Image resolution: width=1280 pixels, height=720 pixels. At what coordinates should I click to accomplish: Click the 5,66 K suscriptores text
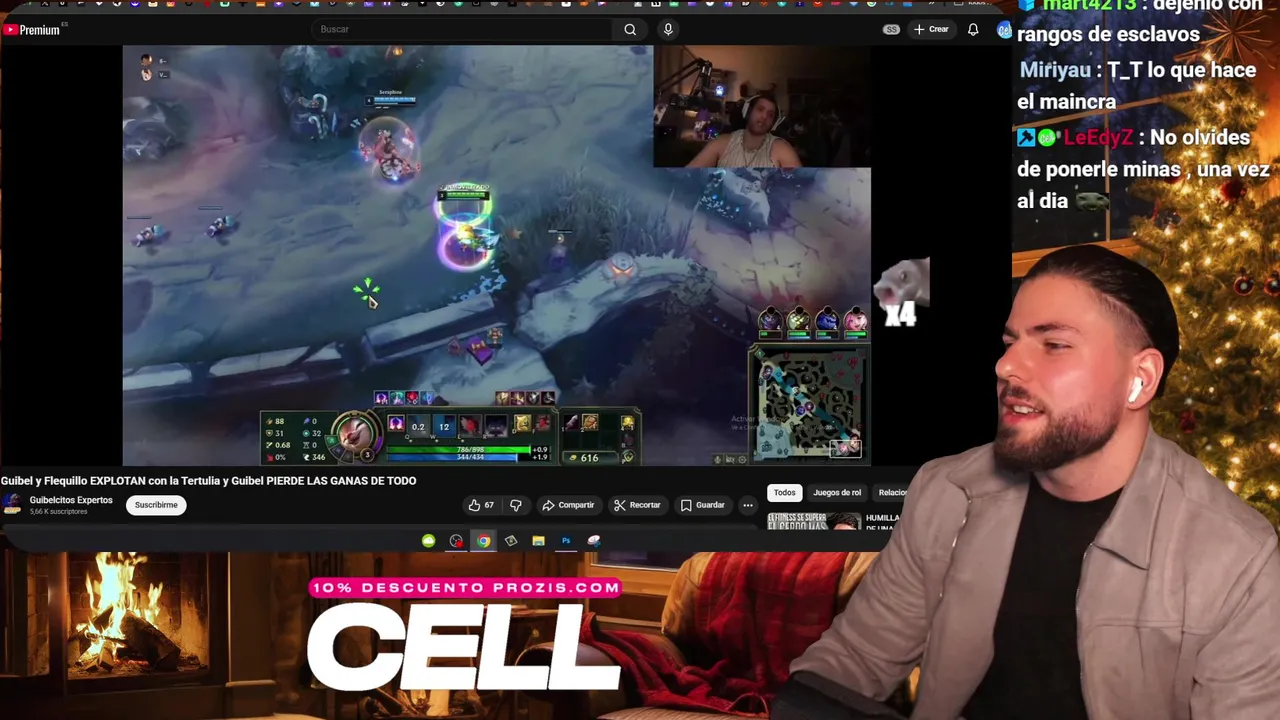pyautogui.click(x=58, y=512)
